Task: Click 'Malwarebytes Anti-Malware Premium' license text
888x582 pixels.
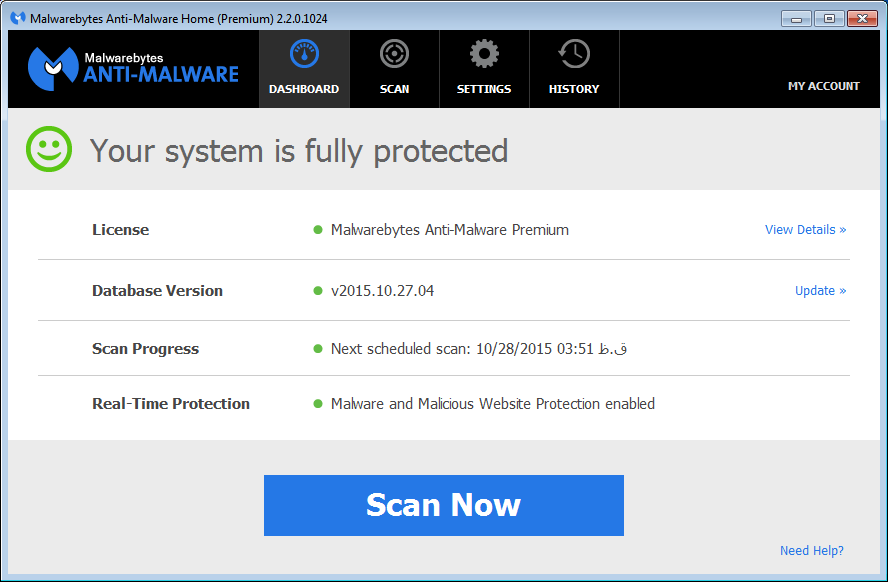Action: coord(450,230)
